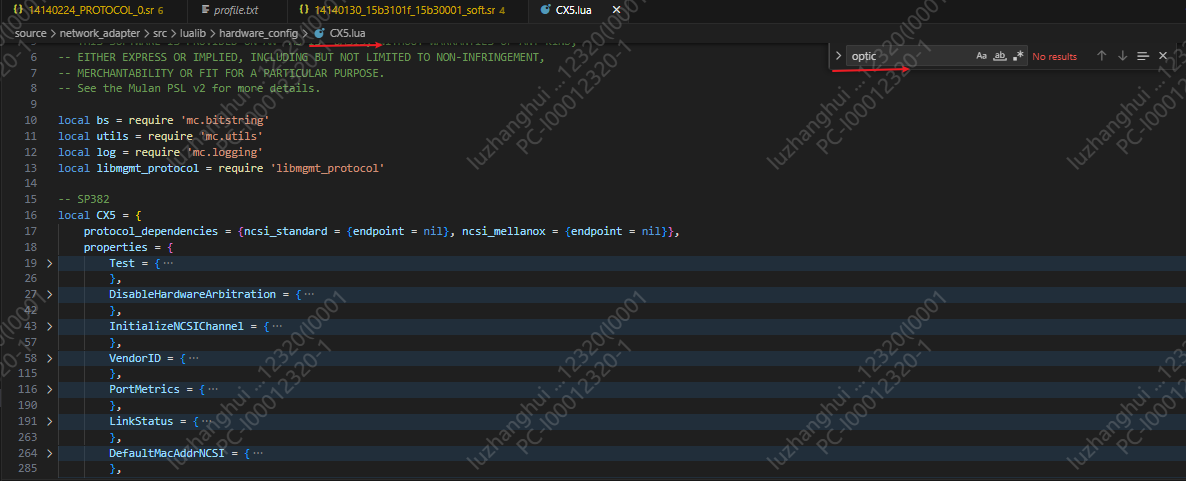Toggle Match Case in find widget
This screenshot has width=1186, height=481.
pos(981,56)
